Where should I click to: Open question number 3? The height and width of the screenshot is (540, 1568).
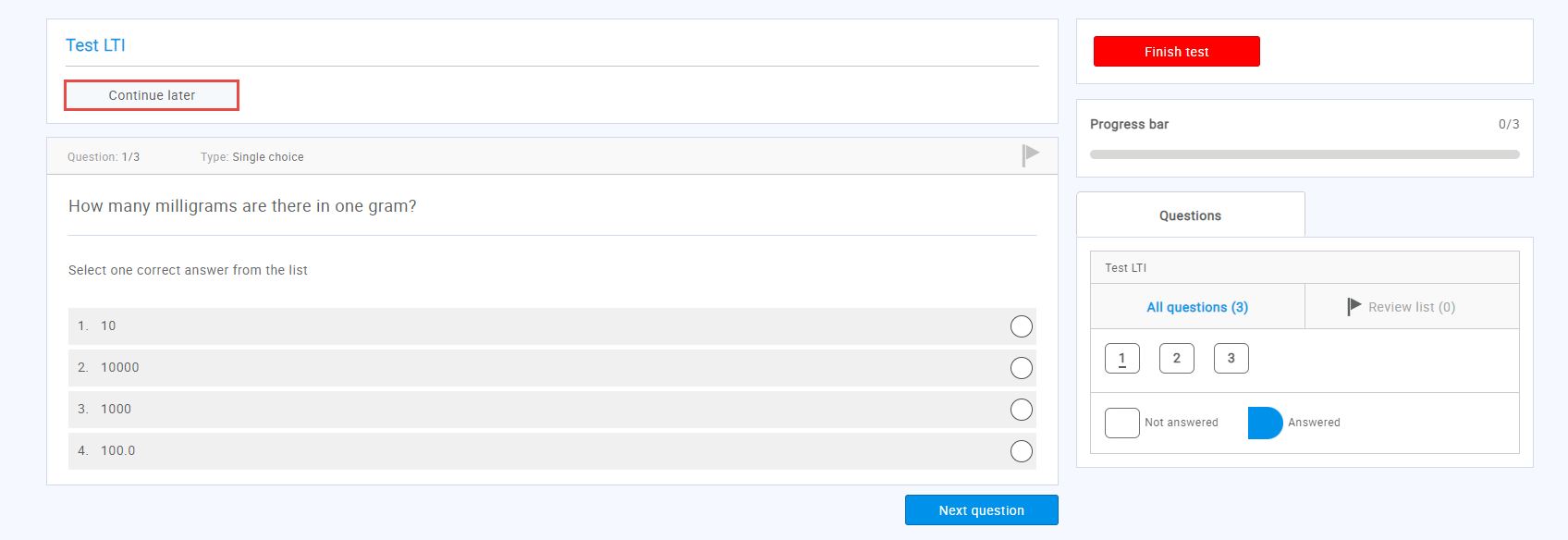(x=1231, y=359)
